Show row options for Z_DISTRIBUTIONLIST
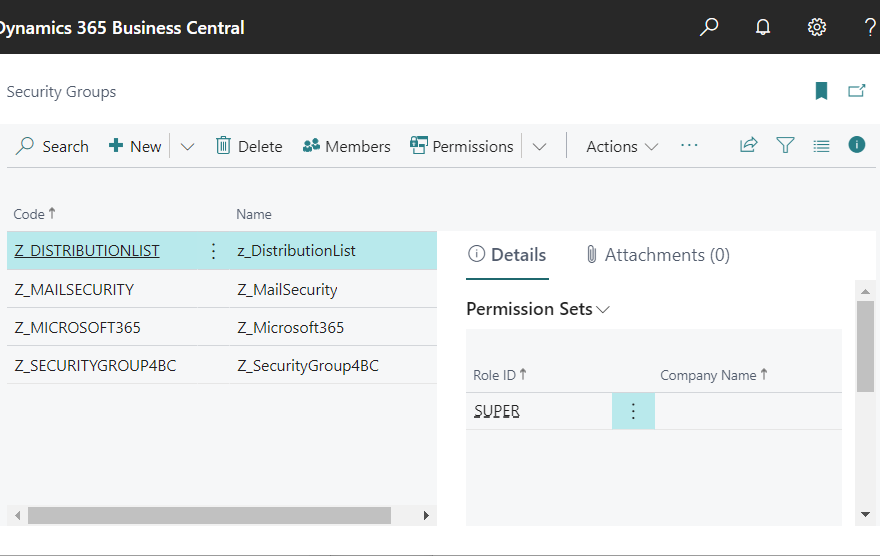Image resolution: width=880 pixels, height=556 pixels. [x=213, y=251]
